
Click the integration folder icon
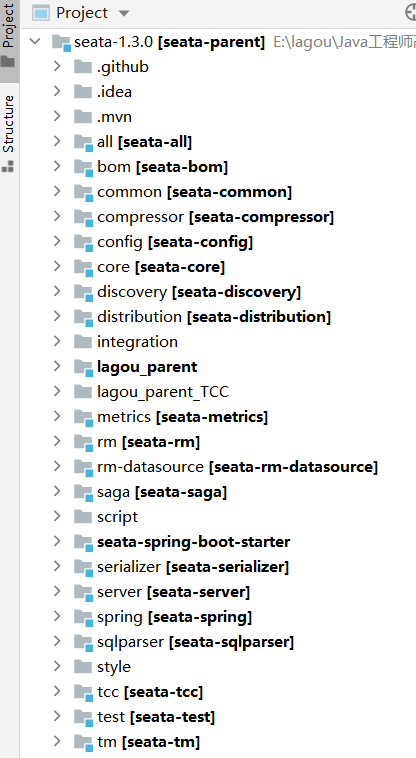(x=83, y=342)
